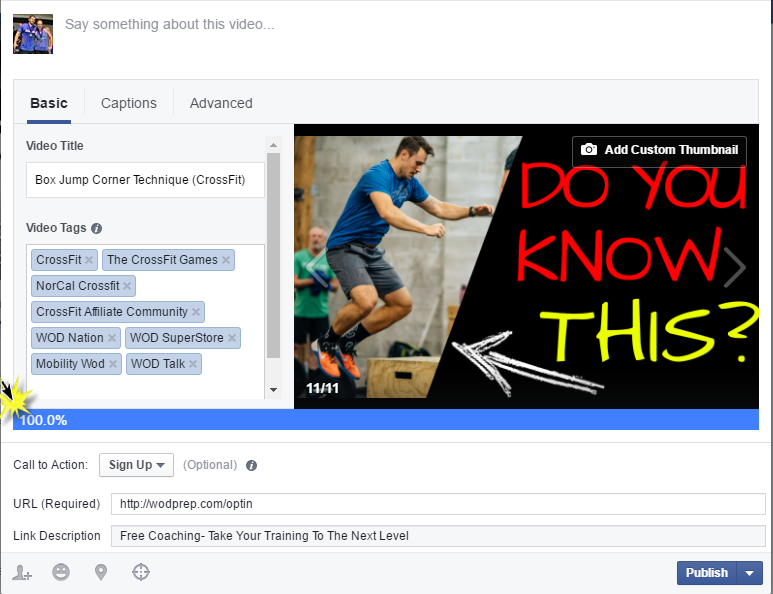Viewport: 773px width, 594px height.
Task: Publish the video post
Action: click(x=707, y=573)
